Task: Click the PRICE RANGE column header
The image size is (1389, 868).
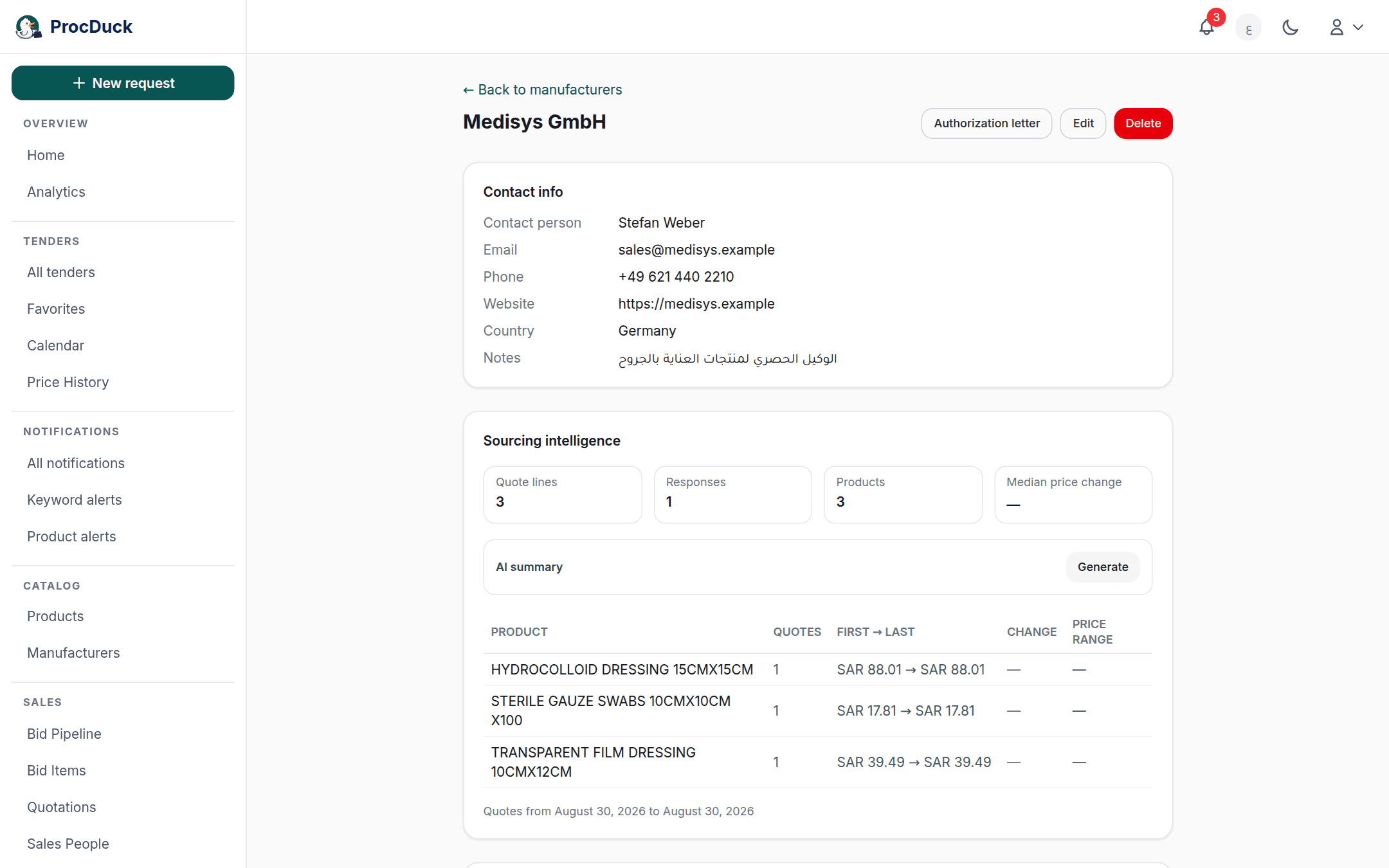Action: [1092, 631]
